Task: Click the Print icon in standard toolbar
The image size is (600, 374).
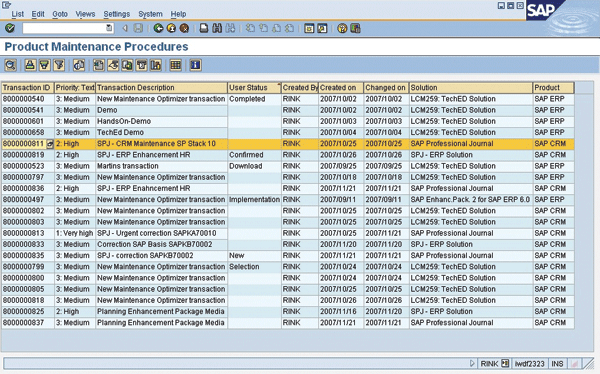Action: point(204,28)
